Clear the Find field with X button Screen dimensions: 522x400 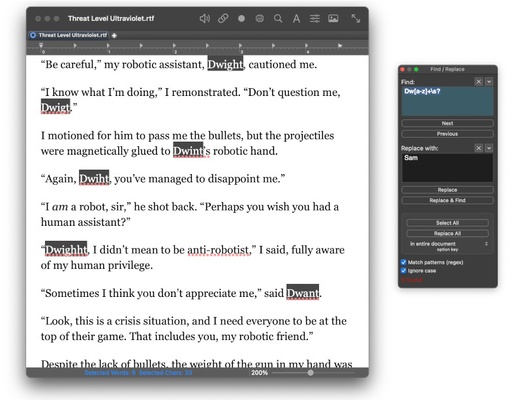pyautogui.click(x=478, y=82)
